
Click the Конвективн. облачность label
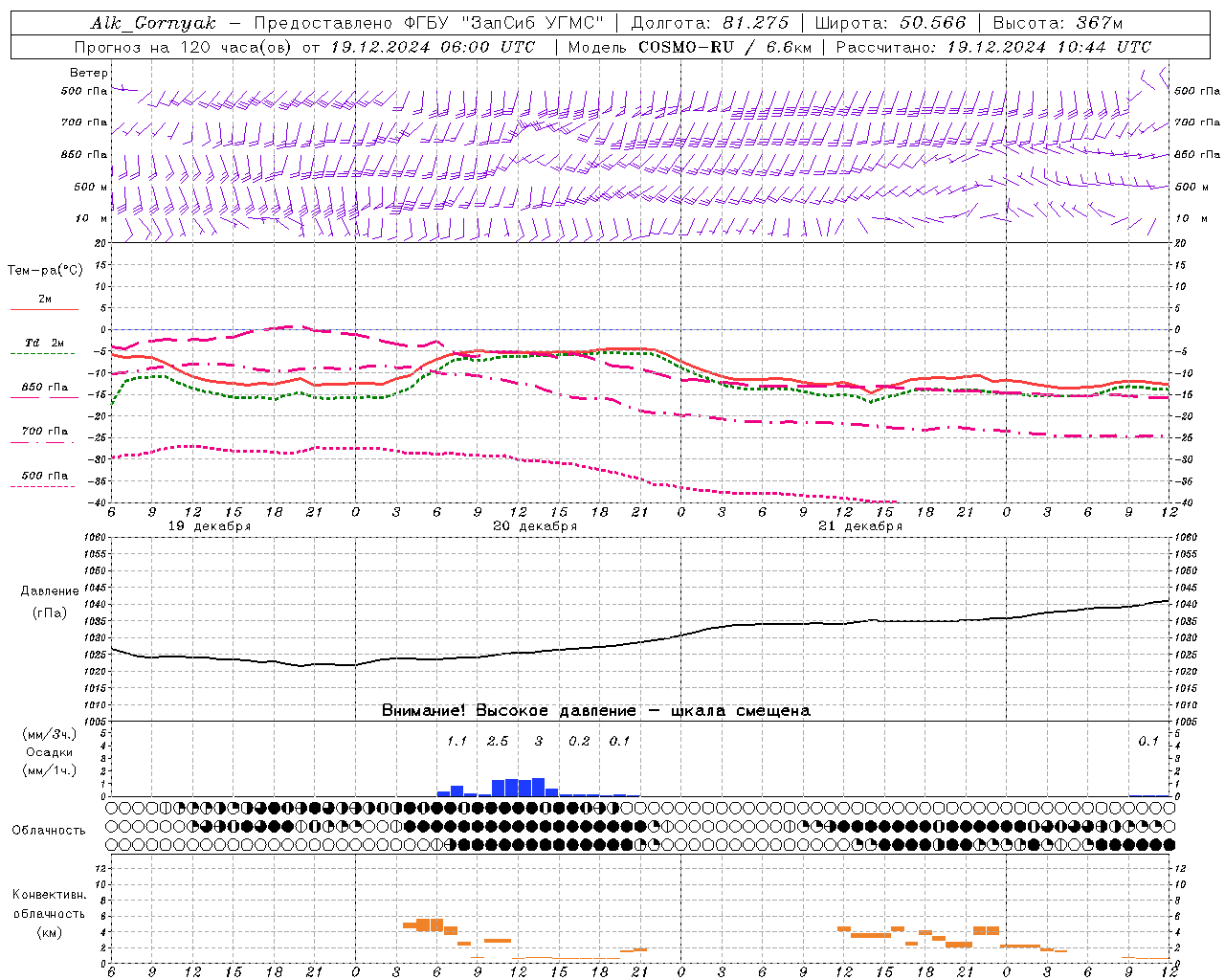pyautogui.click(x=50, y=904)
